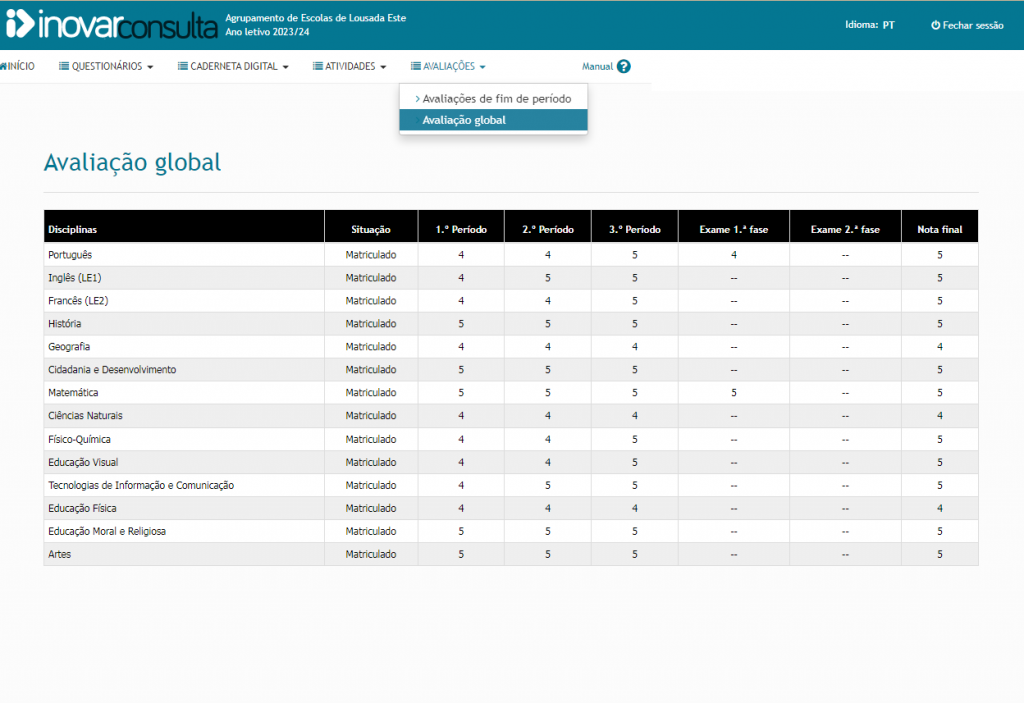Select the Francês (LE2) discipline row
1024x703 pixels.
coord(511,301)
